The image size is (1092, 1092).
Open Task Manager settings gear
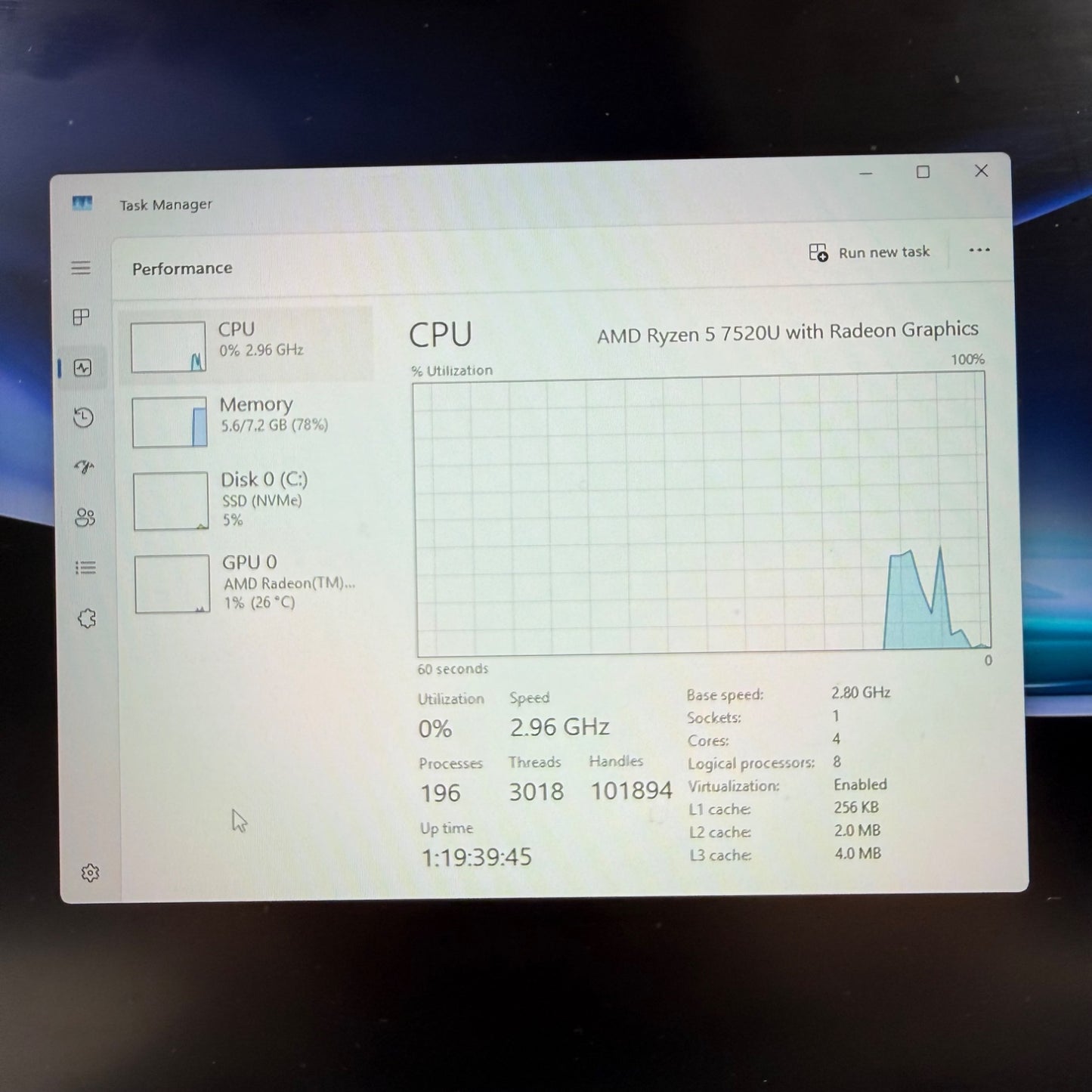90,873
